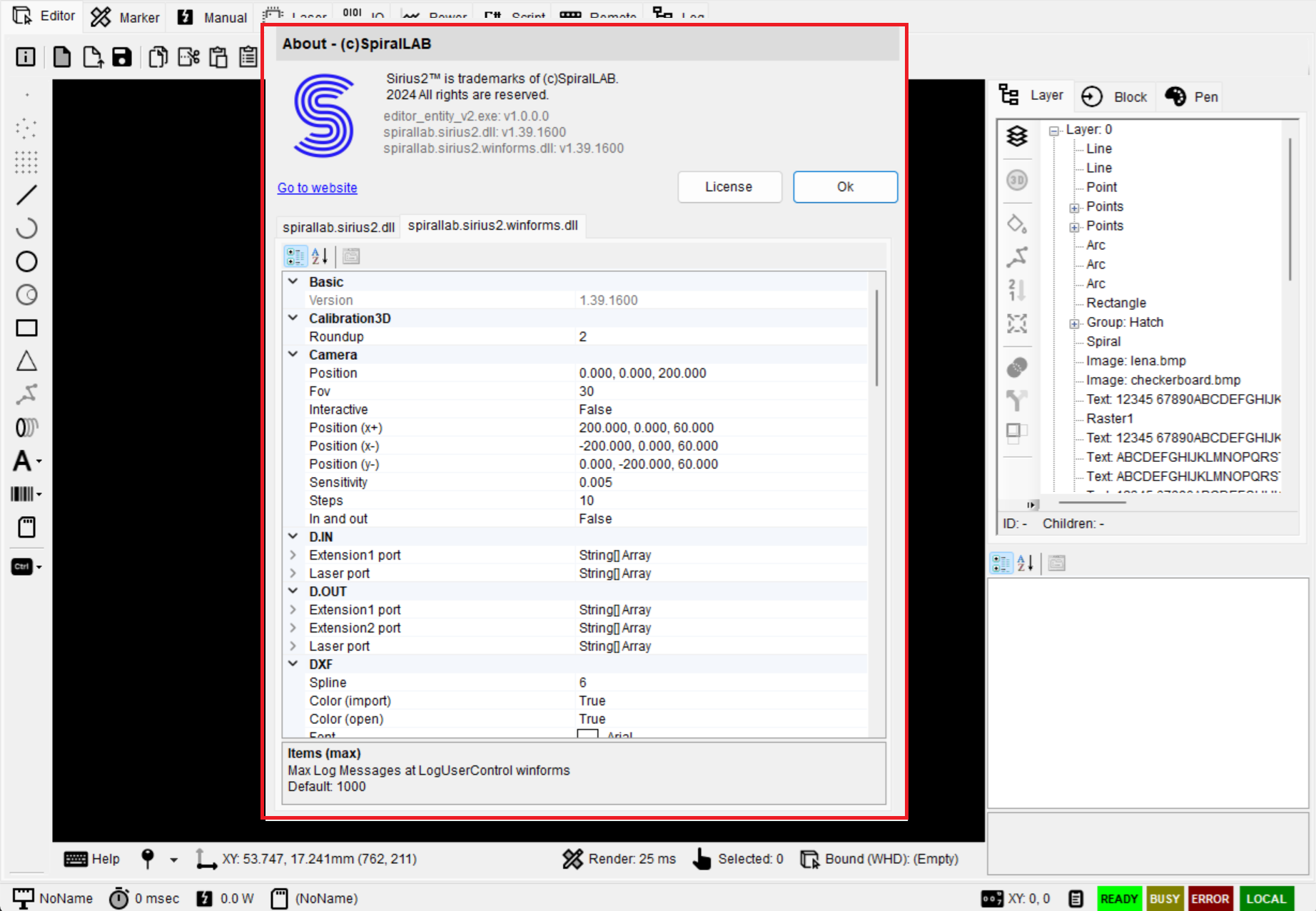The image size is (1316, 911).
Task: Expand the Group: Hatch tree node
Action: pyautogui.click(x=1074, y=323)
